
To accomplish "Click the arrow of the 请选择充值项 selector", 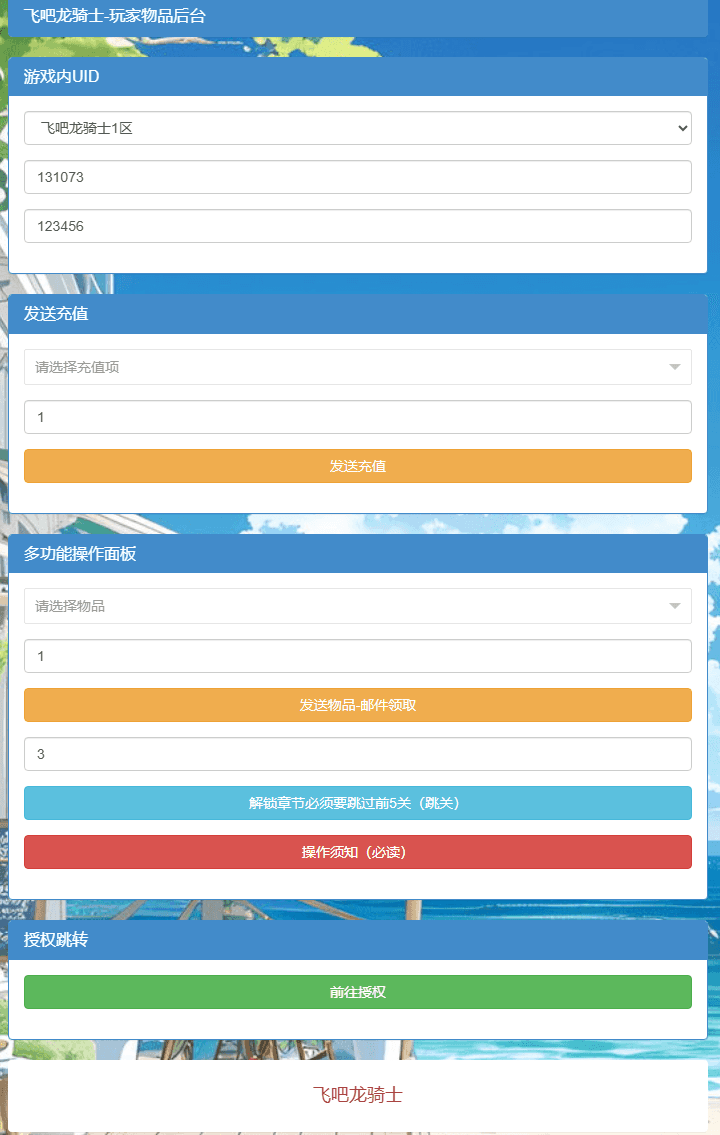I will coord(674,367).
